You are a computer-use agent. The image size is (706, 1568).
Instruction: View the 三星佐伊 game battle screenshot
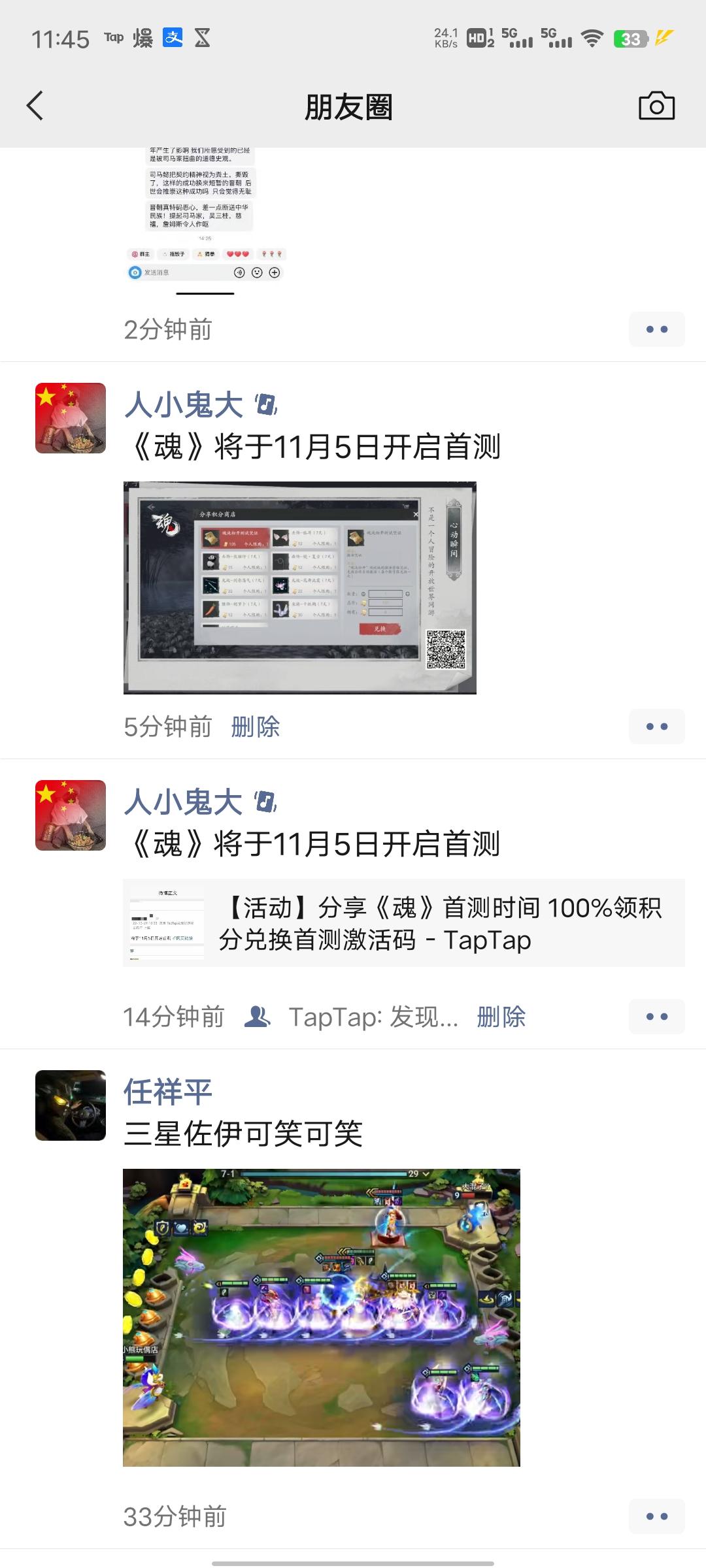click(322, 1318)
